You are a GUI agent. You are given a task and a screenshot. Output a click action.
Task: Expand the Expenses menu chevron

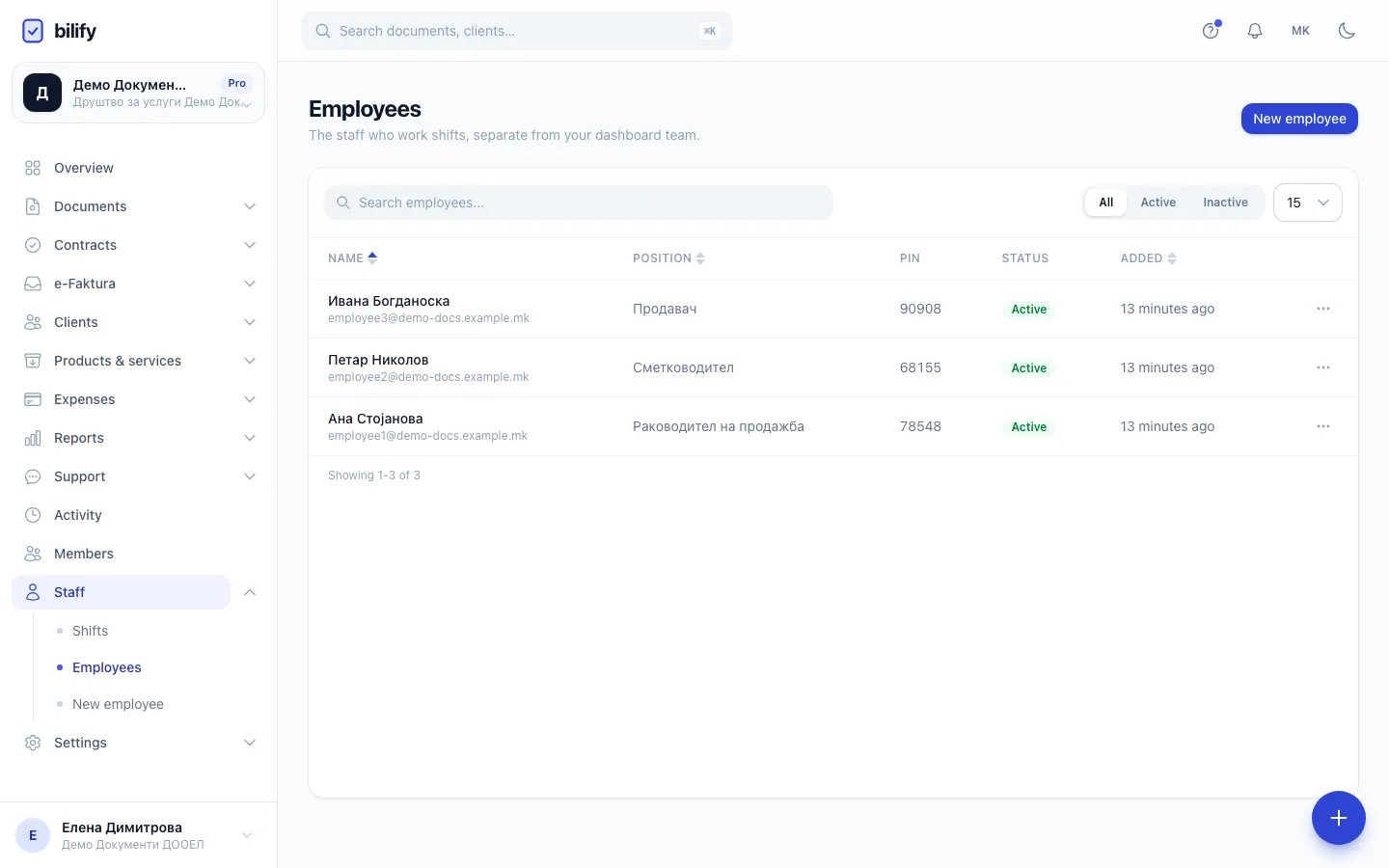[250, 399]
